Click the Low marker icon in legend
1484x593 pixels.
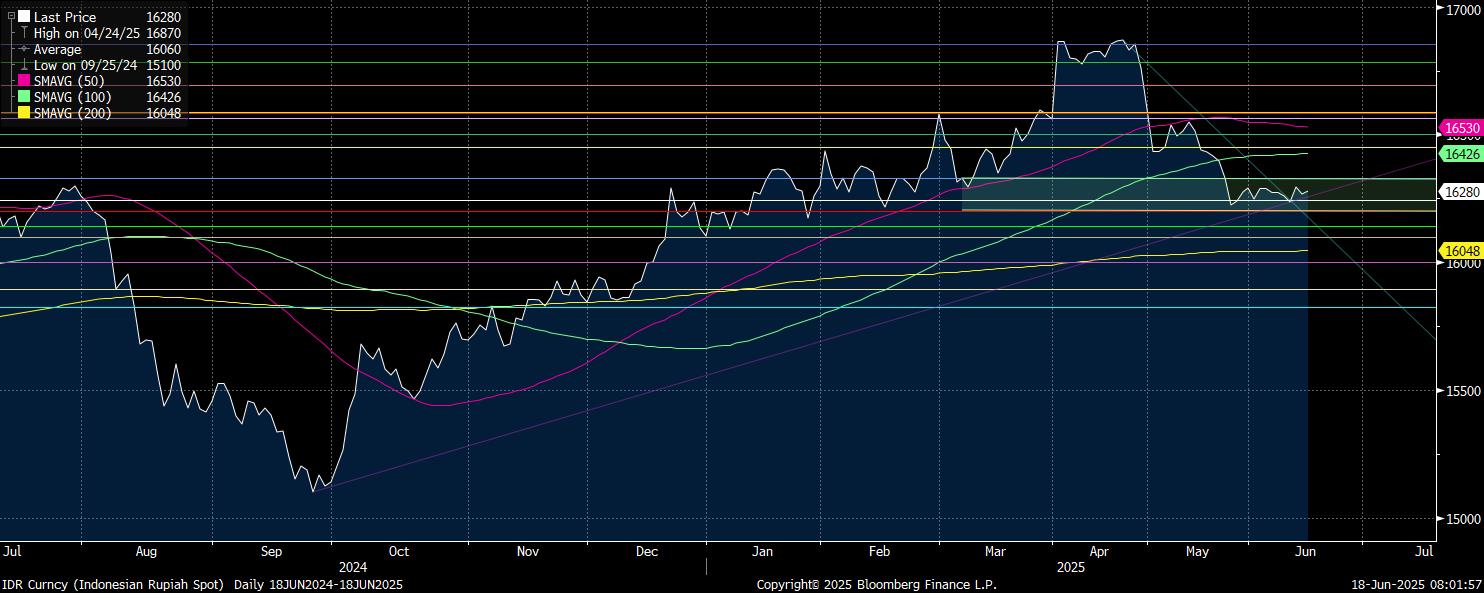point(24,65)
